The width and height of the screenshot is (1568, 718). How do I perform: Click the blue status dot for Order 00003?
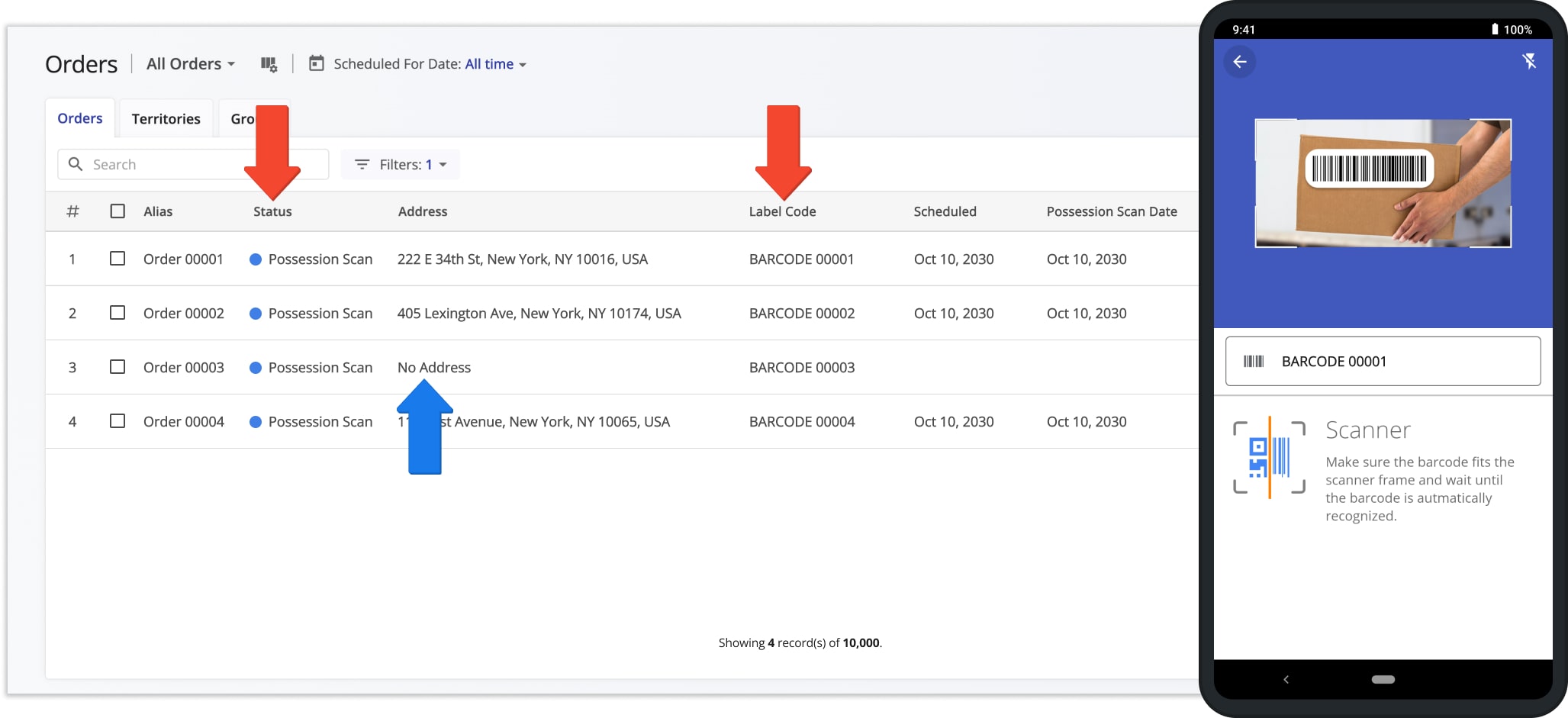point(256,368)
